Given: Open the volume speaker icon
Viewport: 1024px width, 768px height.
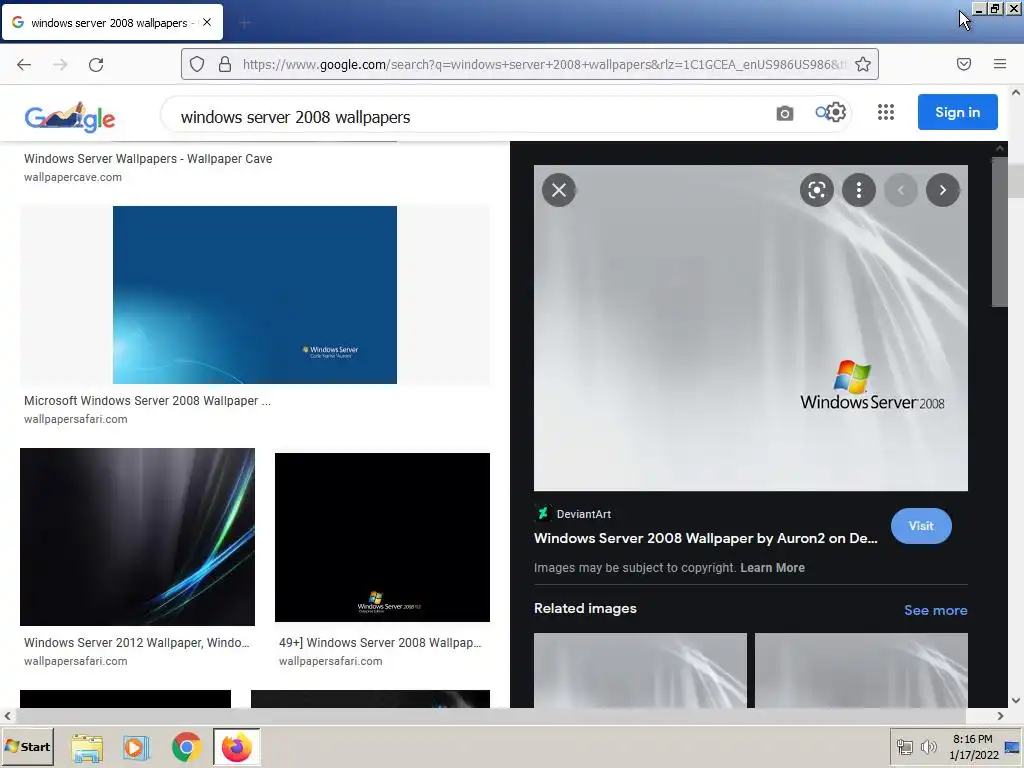Looking at the screenshot, I should pos(928,746).
